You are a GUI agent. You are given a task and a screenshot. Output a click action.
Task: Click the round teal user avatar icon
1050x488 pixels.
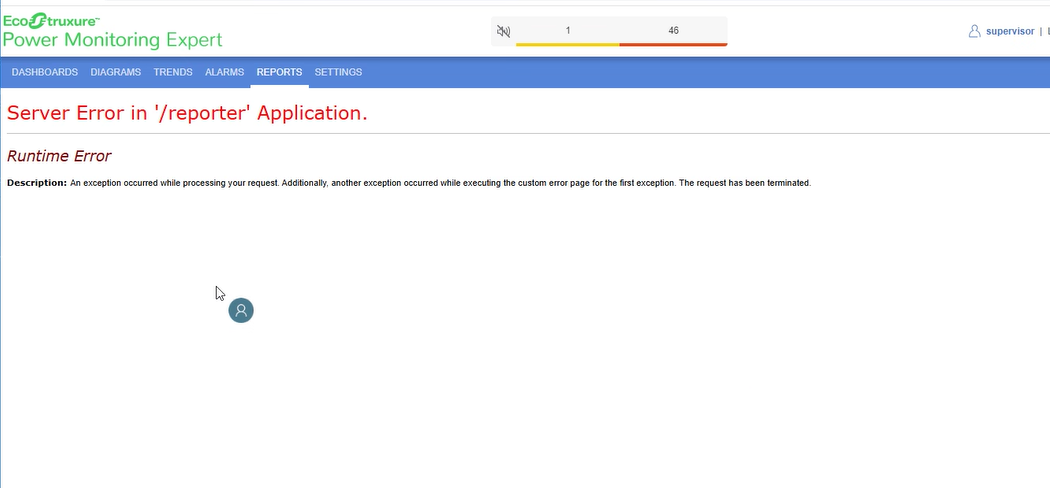pyautogui.click(x=241, y=311)
